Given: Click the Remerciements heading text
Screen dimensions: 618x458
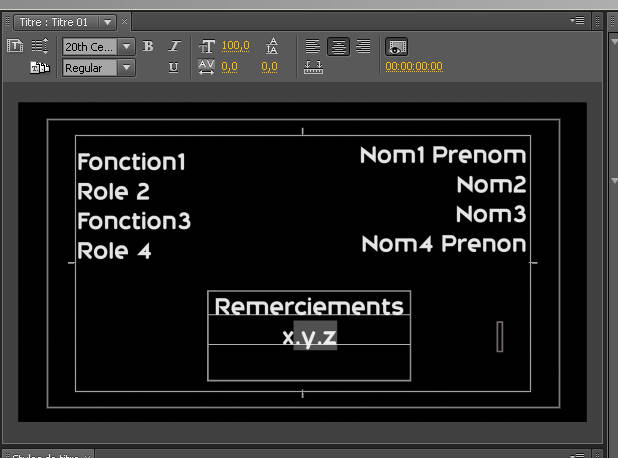Looking at the screenshot, I should (309, 306).
